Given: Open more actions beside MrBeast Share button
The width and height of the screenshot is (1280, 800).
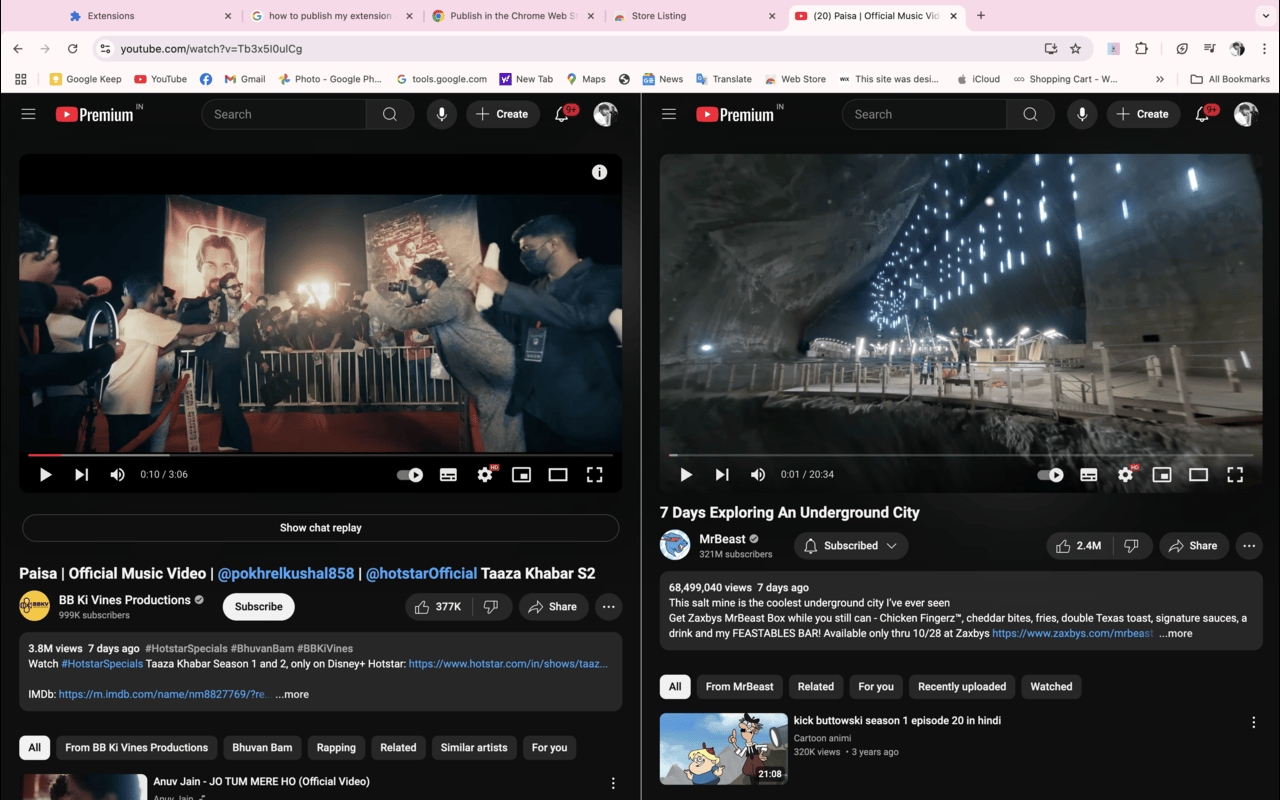Looking at the screenshot, I should pyautogui.click(x=1249, y=546).
